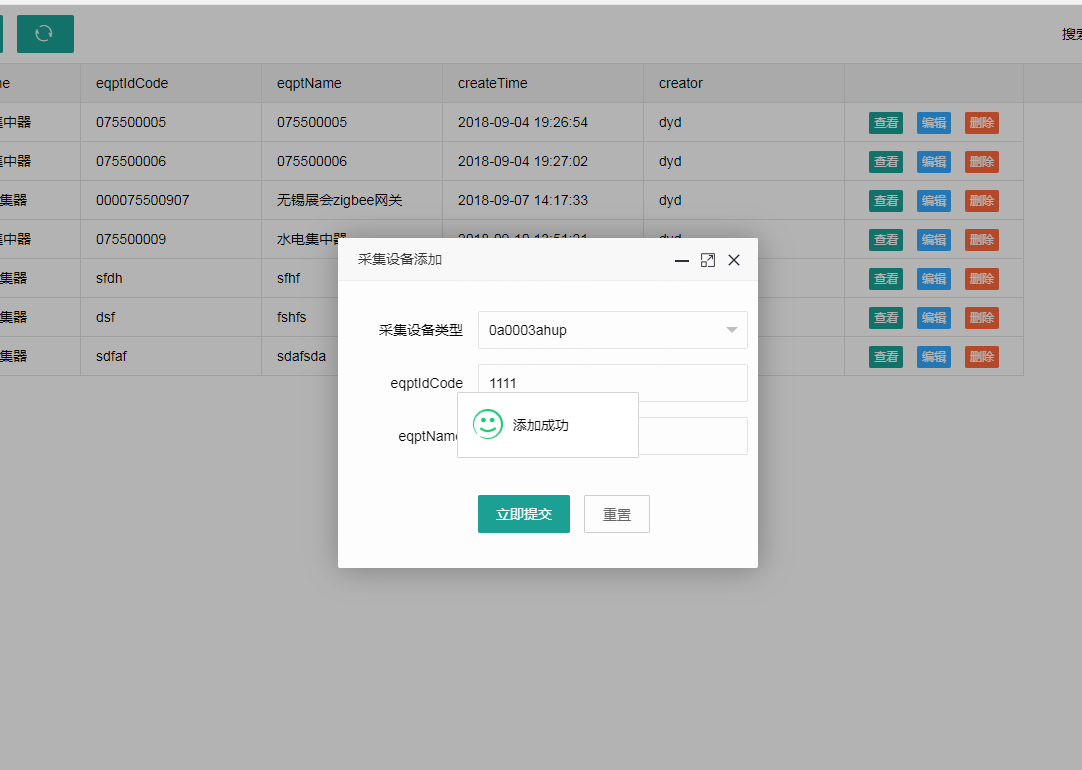
Task: Select cell 无锡展会zigbee网关
Action: click(352, 200)
